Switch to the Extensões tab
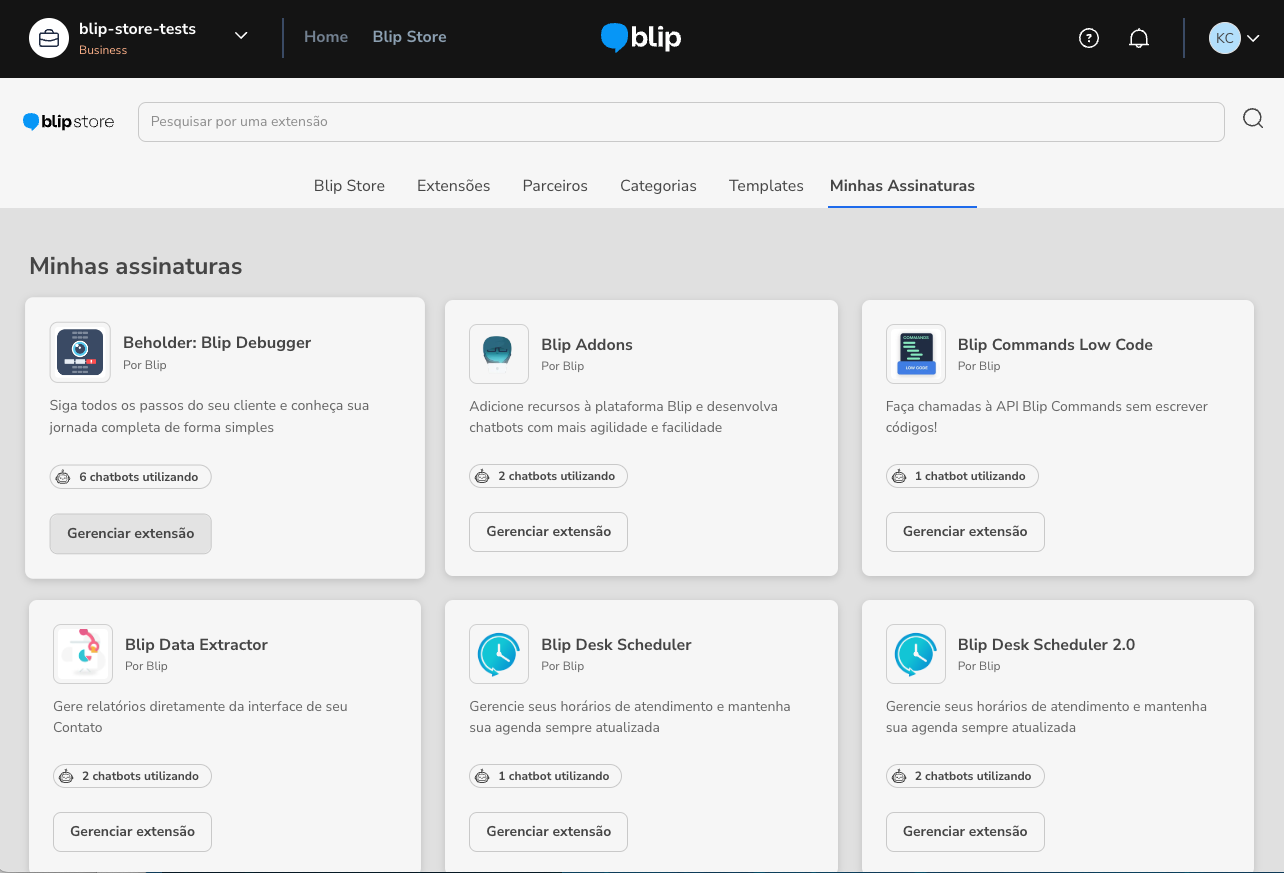 point(453,186)
